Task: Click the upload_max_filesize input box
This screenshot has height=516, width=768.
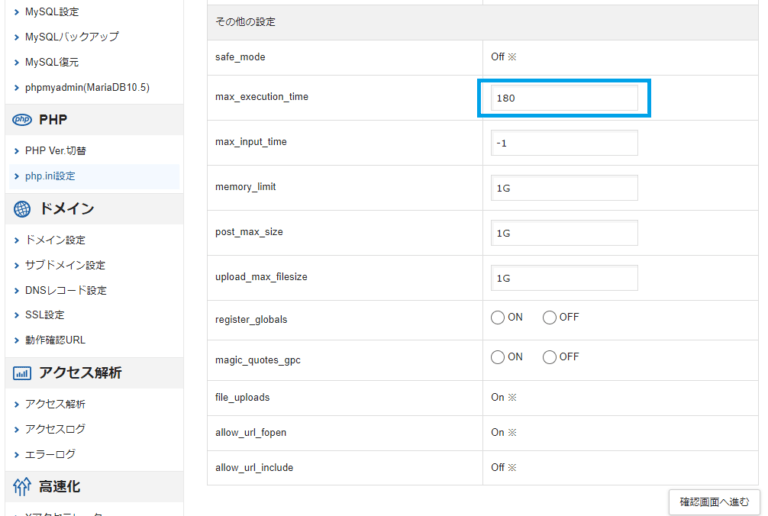Action: [564, 278]
